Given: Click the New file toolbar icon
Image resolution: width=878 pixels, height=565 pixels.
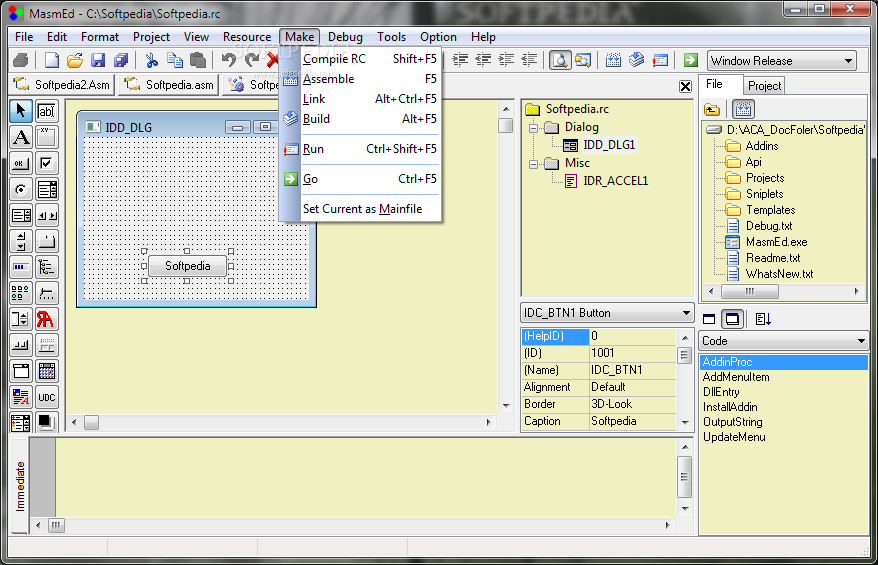Looking at the screenshot, I should pos(52,60).
